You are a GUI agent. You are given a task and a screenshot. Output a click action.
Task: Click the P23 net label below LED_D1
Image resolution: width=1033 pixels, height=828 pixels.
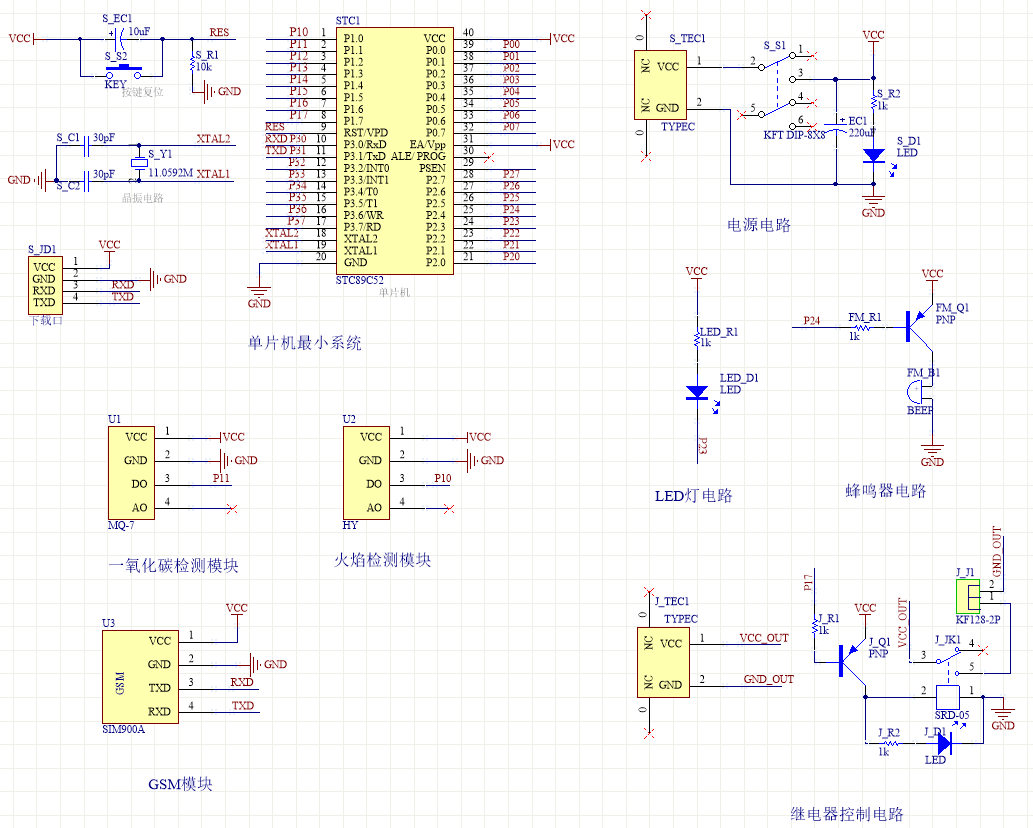[702, 446]
